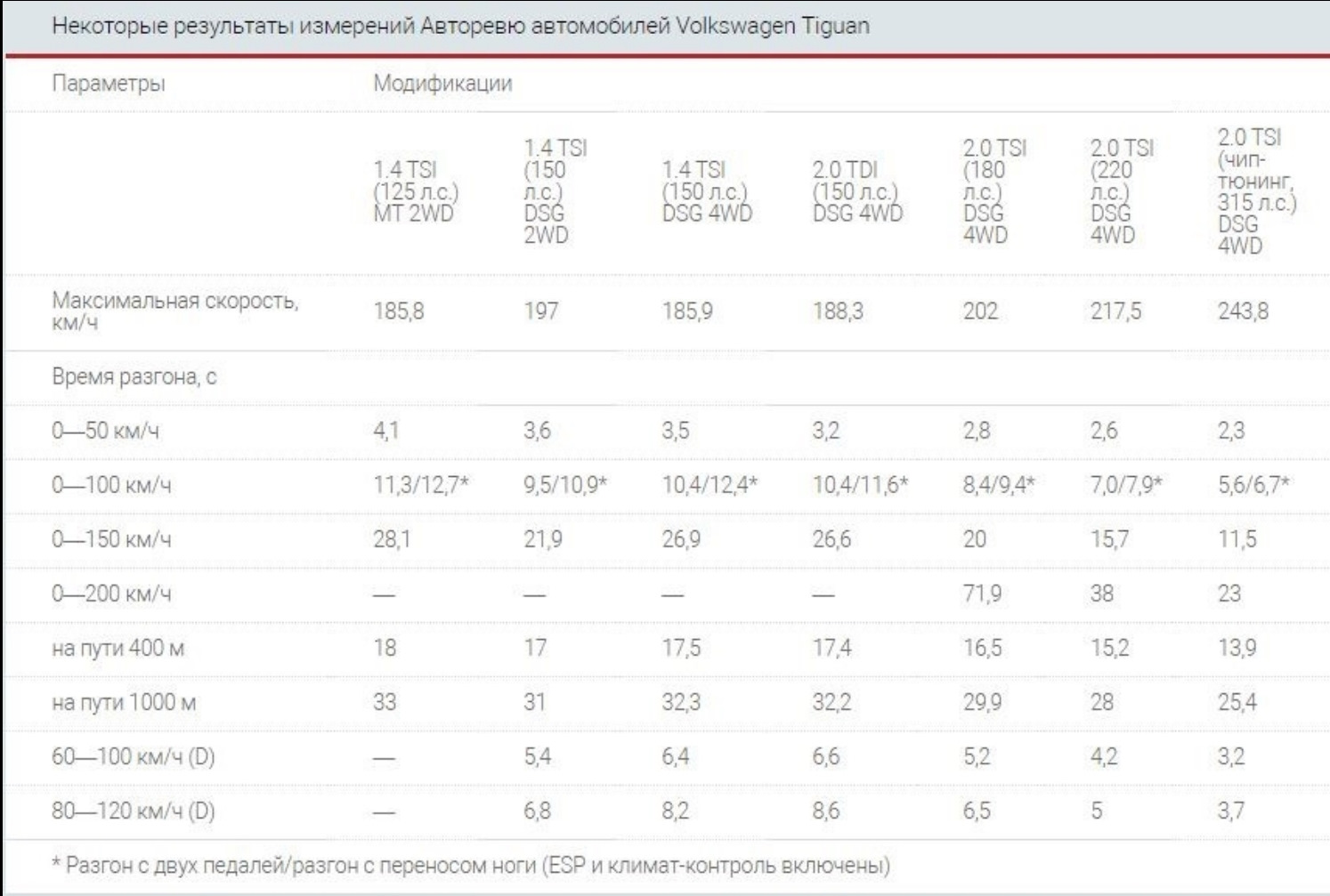
Task: Select the 2.0 TDI 150 л.с. DSG 4WD header
Action: click(x=856, y=191)
